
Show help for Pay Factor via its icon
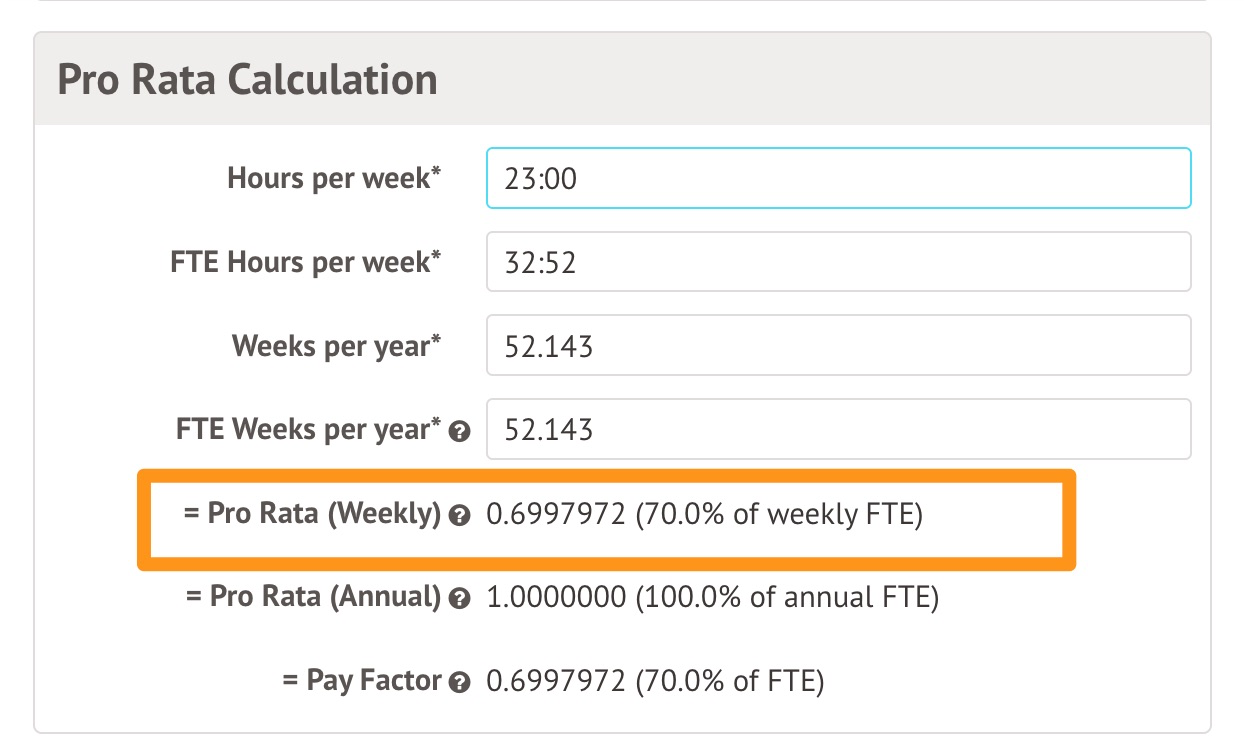click(x=460, y=683)
